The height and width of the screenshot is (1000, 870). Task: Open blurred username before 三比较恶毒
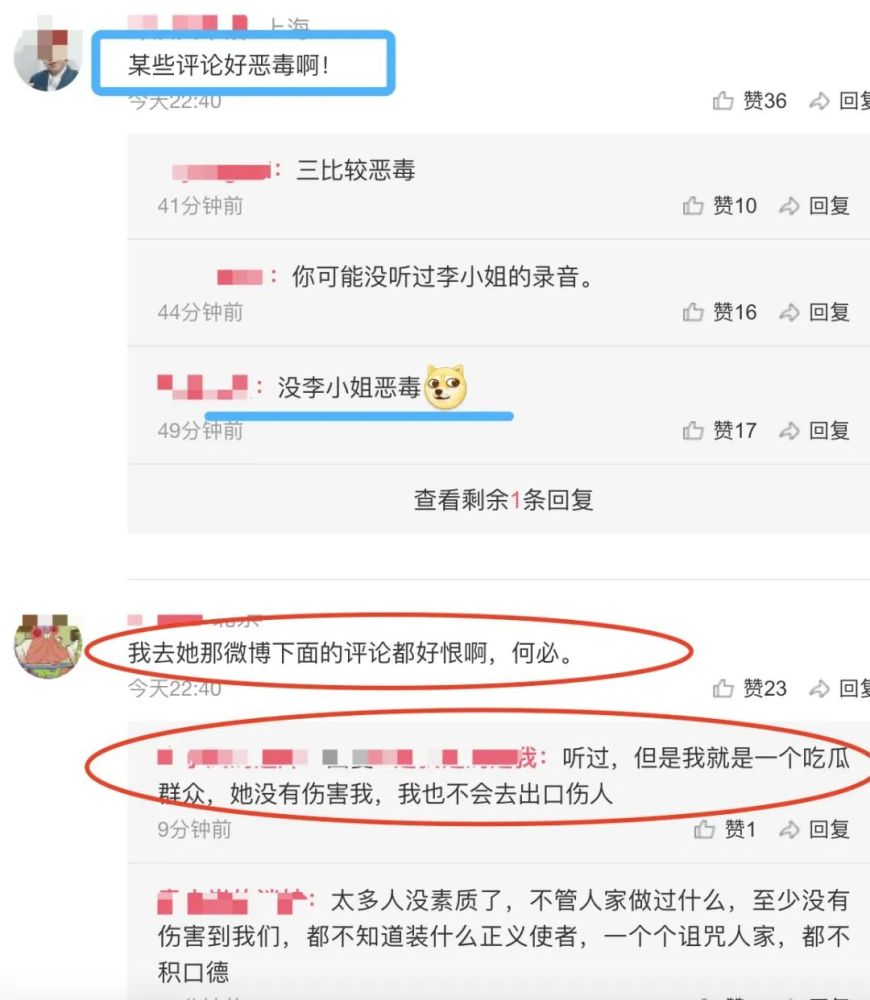pyautogui.click(x=222, y=172)
